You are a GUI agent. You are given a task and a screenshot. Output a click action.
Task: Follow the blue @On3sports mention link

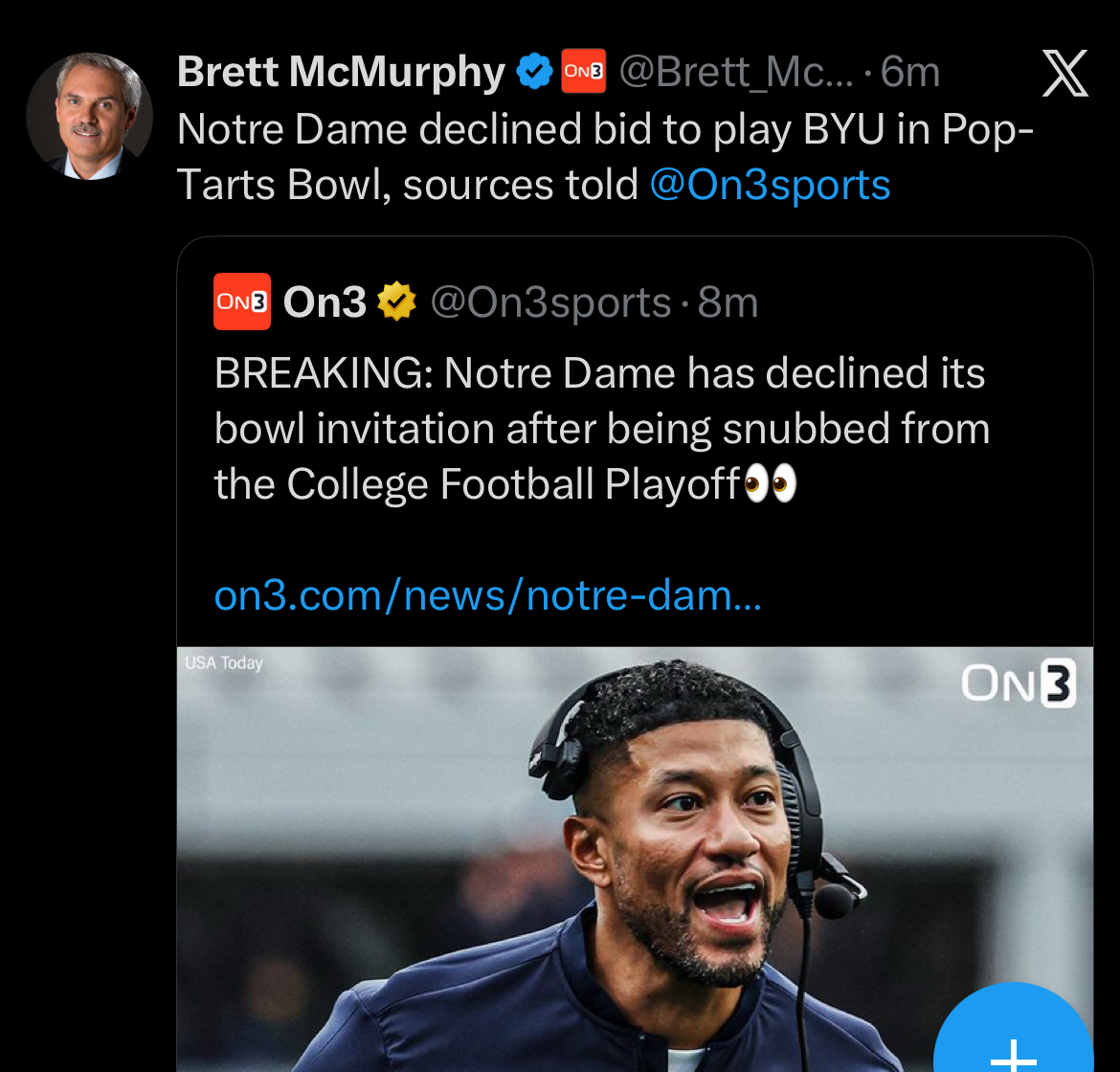click(x=770, y=185)
